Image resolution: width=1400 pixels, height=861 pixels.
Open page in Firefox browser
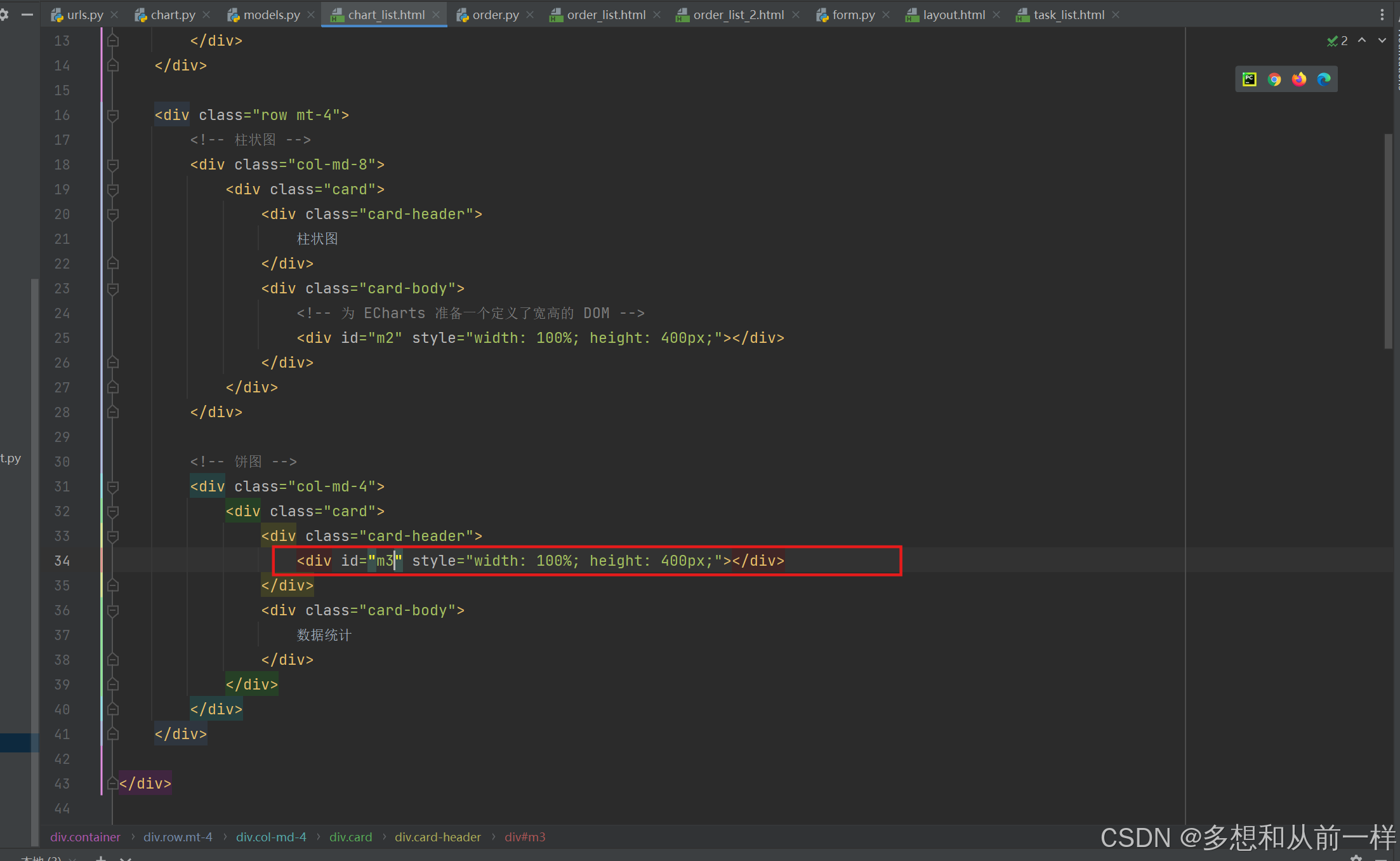click(x=1299, y=79)
